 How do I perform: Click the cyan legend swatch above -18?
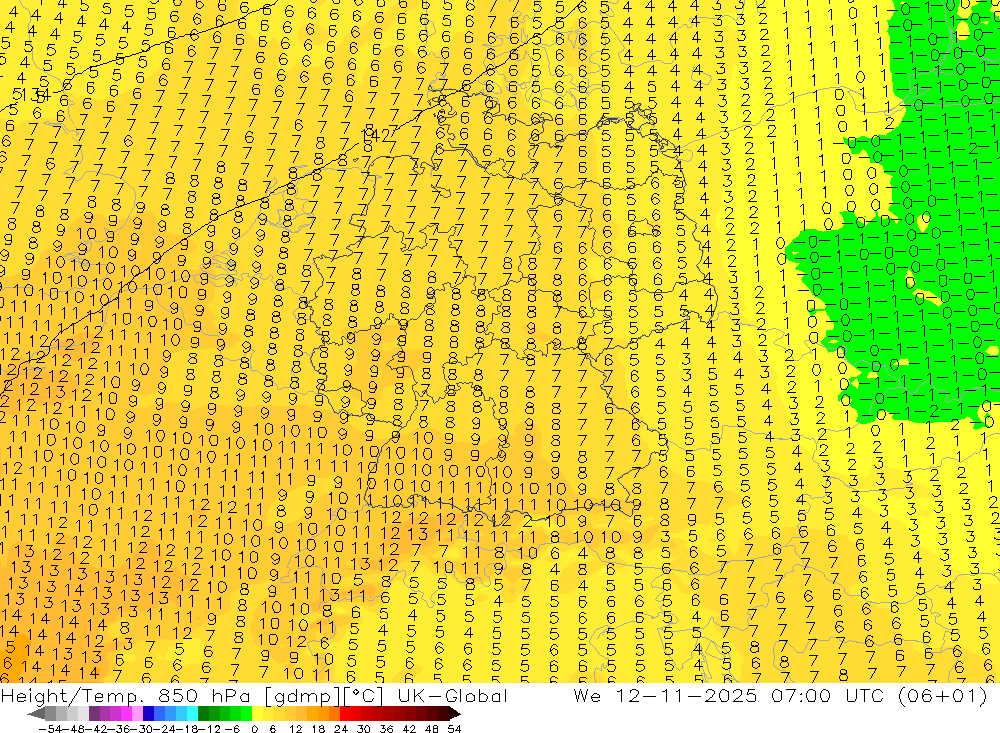pos(193,714)
